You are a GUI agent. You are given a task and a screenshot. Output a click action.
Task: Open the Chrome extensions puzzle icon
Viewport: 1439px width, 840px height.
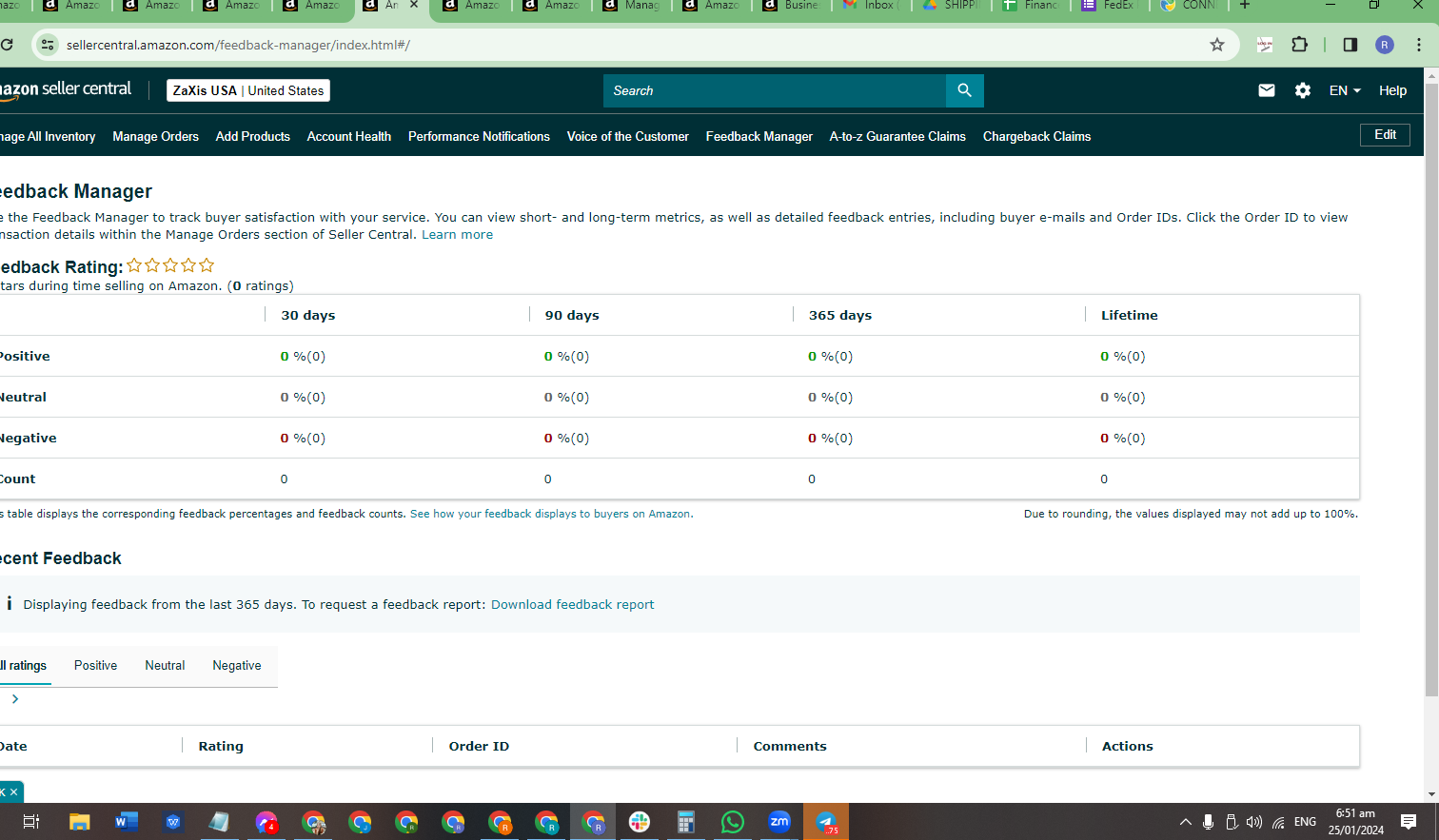[1299, 45]
